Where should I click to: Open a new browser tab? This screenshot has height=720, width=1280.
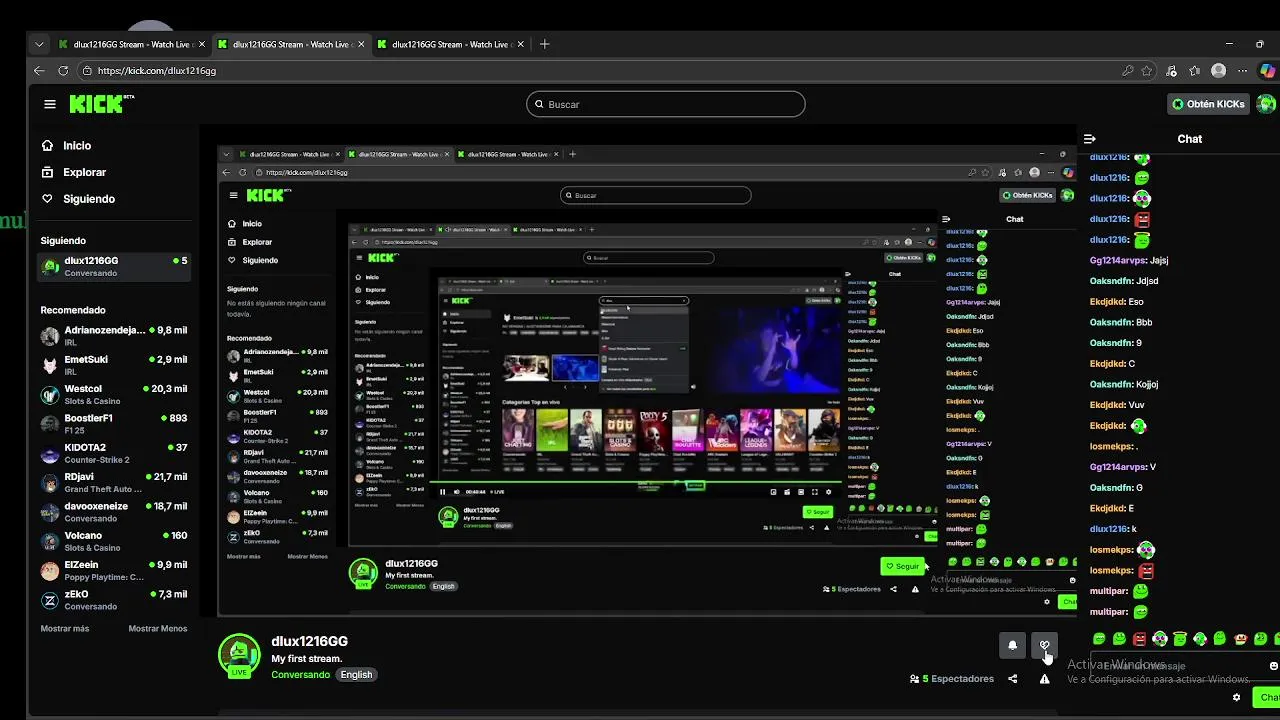tap(544, 44)
